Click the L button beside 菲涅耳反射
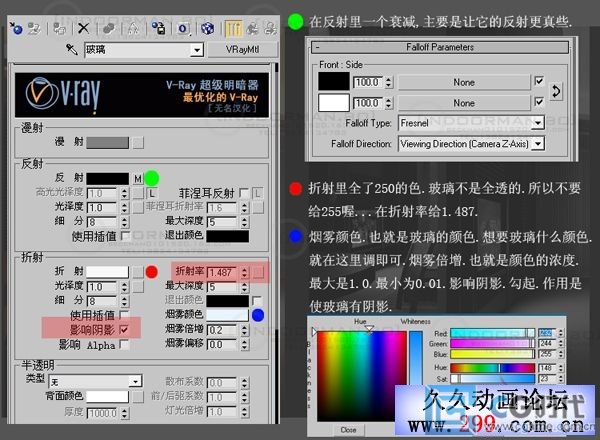Image resolution: width=600 pixels, height=440 pixels. point(258,193)
